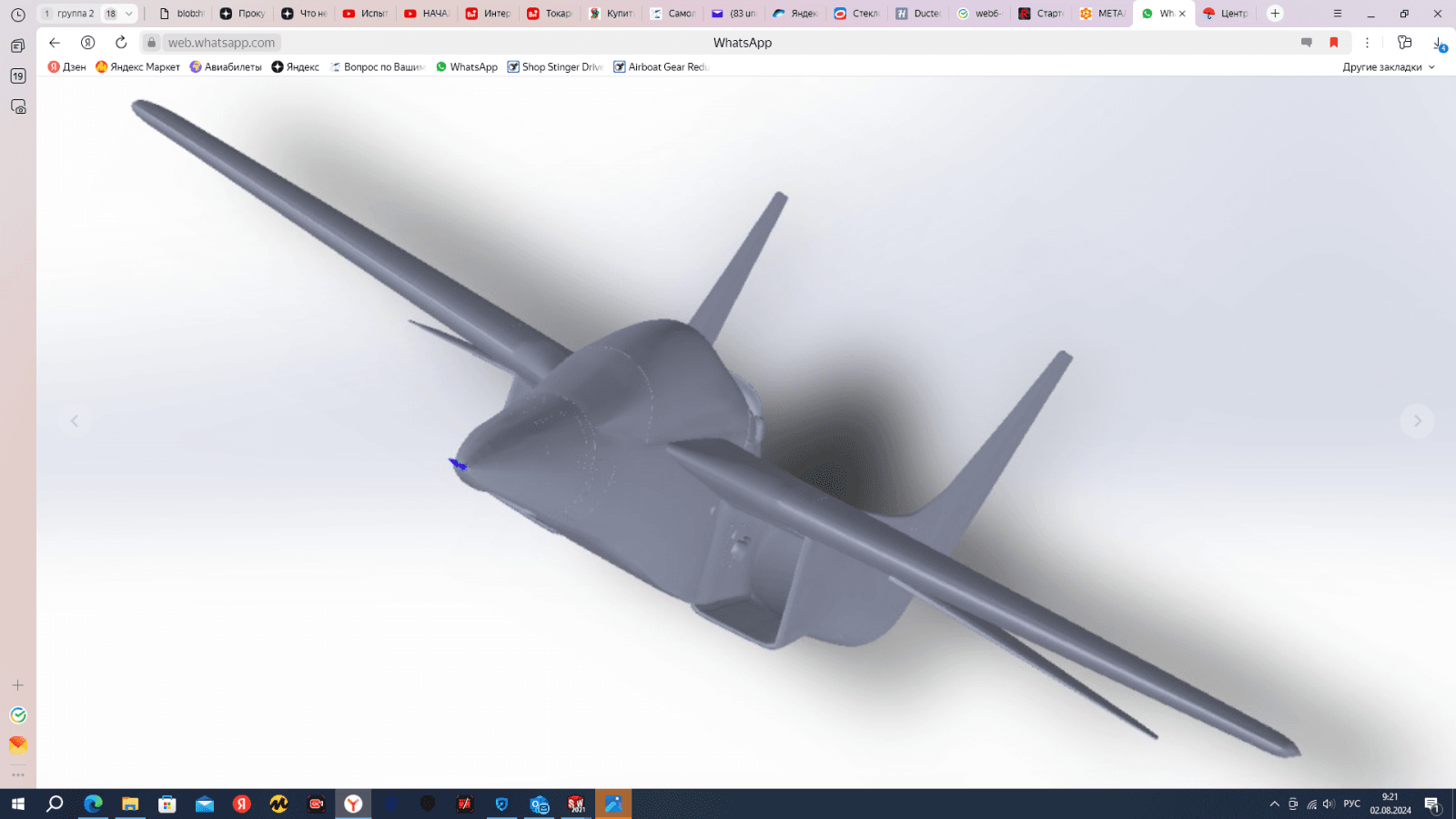1456x819 pixels.
Task: Click the web.whatsapp.com address field
Action: tap(221, 43)
